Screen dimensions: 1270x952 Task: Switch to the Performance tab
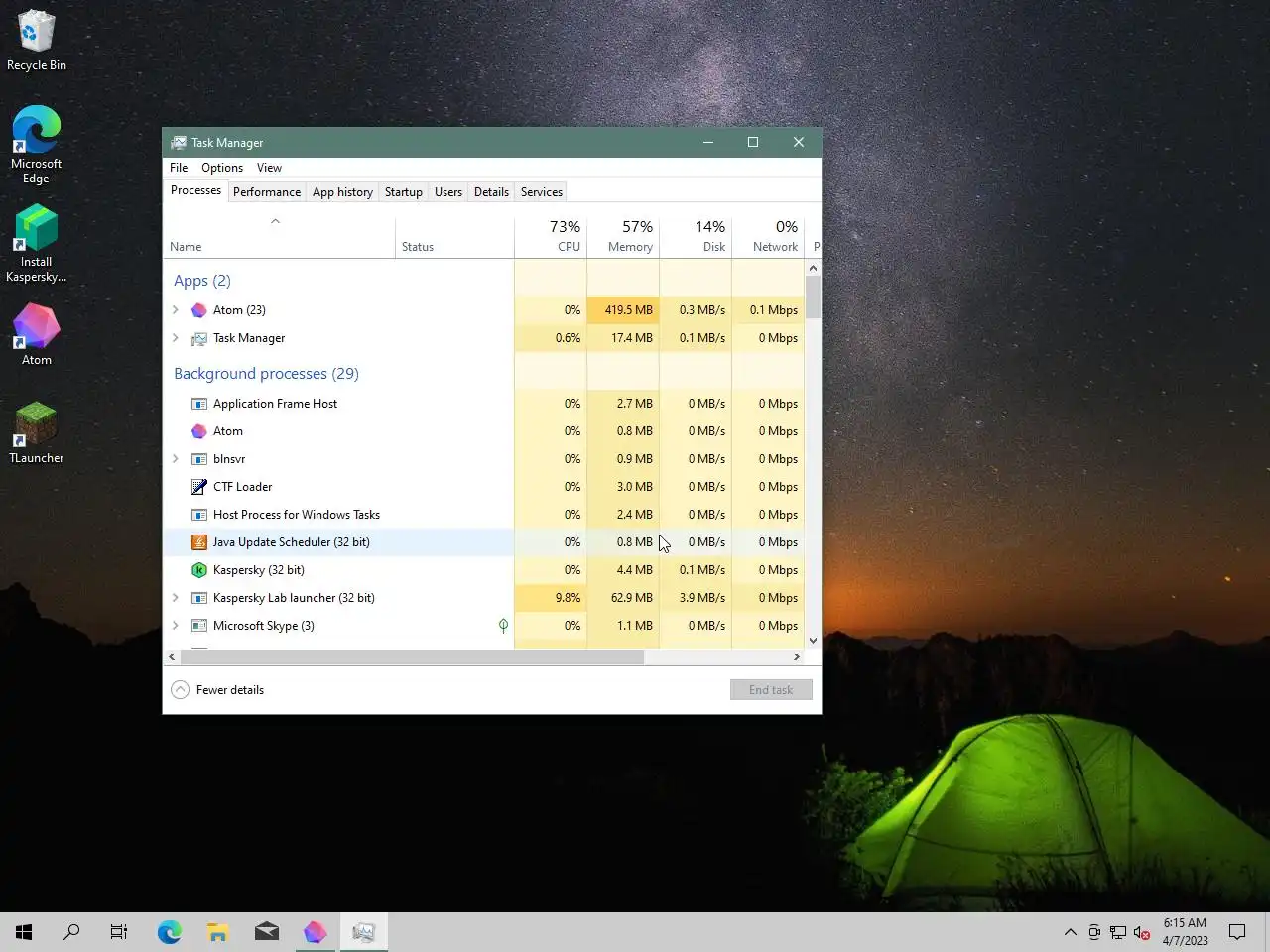[267, 192]
